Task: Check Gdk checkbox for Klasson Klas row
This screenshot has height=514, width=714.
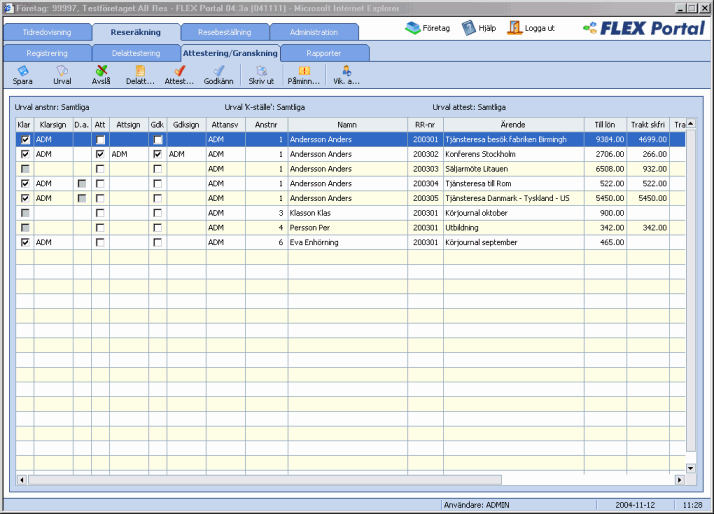Action: 157,213
